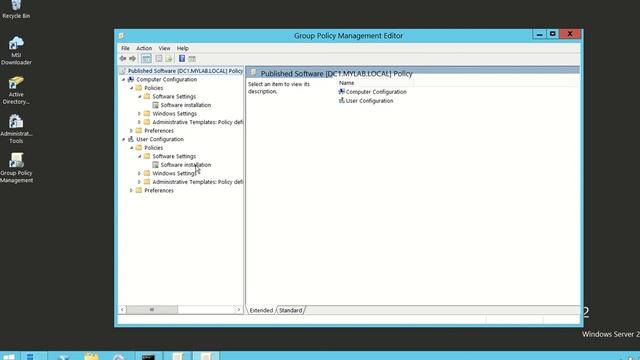
Task: Click Software Settings folder icon under Computer Configuration
Action: click(x=147, y=97)
